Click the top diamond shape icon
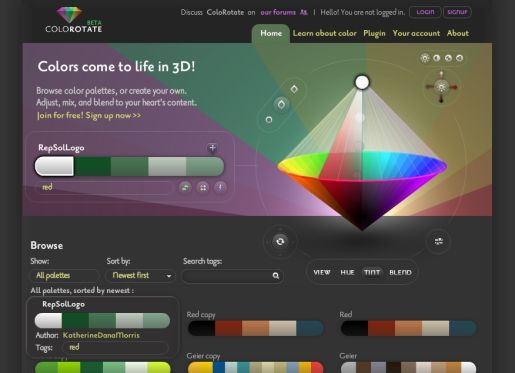515x373 pixels. click(294, 89)
